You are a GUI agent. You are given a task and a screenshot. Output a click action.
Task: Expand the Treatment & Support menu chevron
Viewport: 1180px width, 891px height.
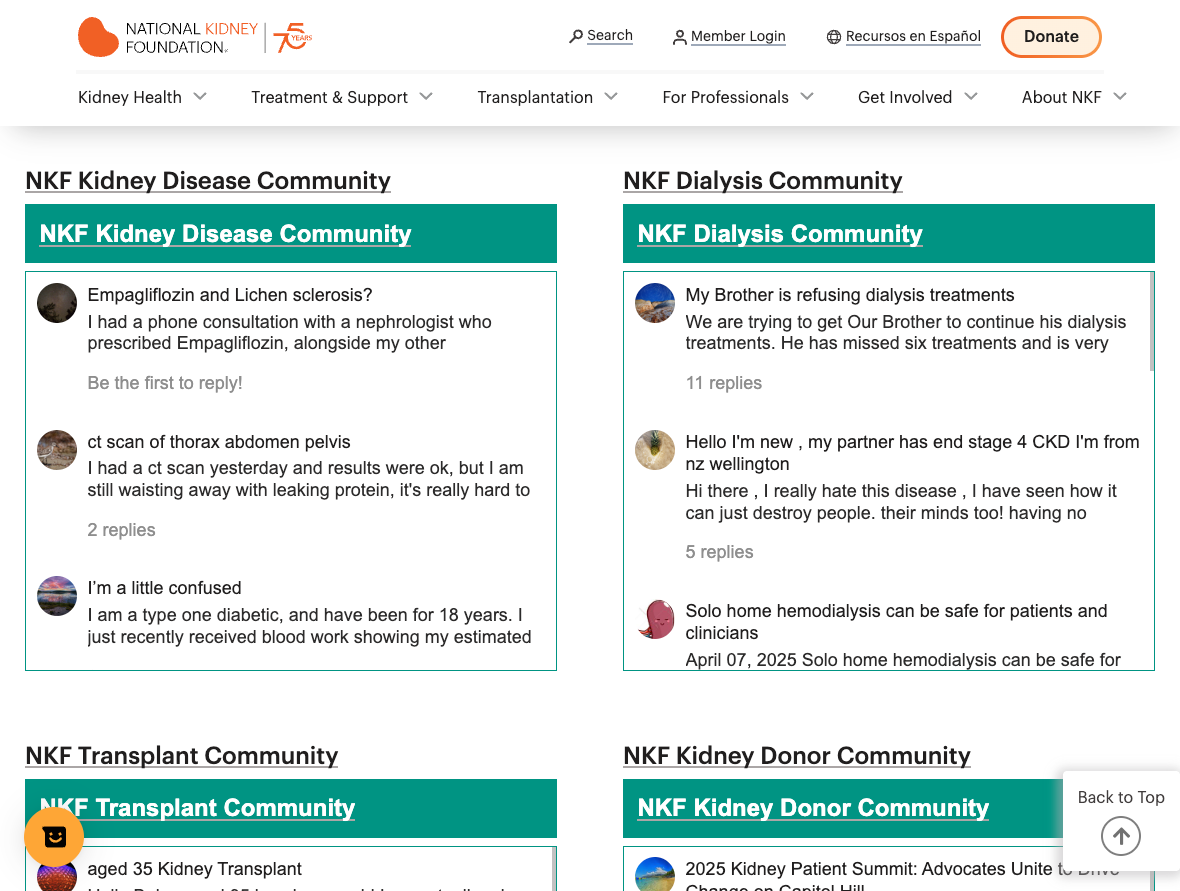(x=426, y=96)
